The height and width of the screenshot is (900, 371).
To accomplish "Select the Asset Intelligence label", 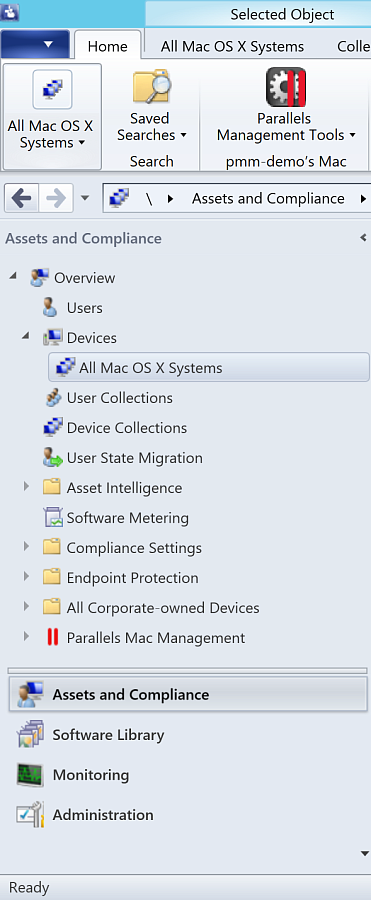I will 124,488.
